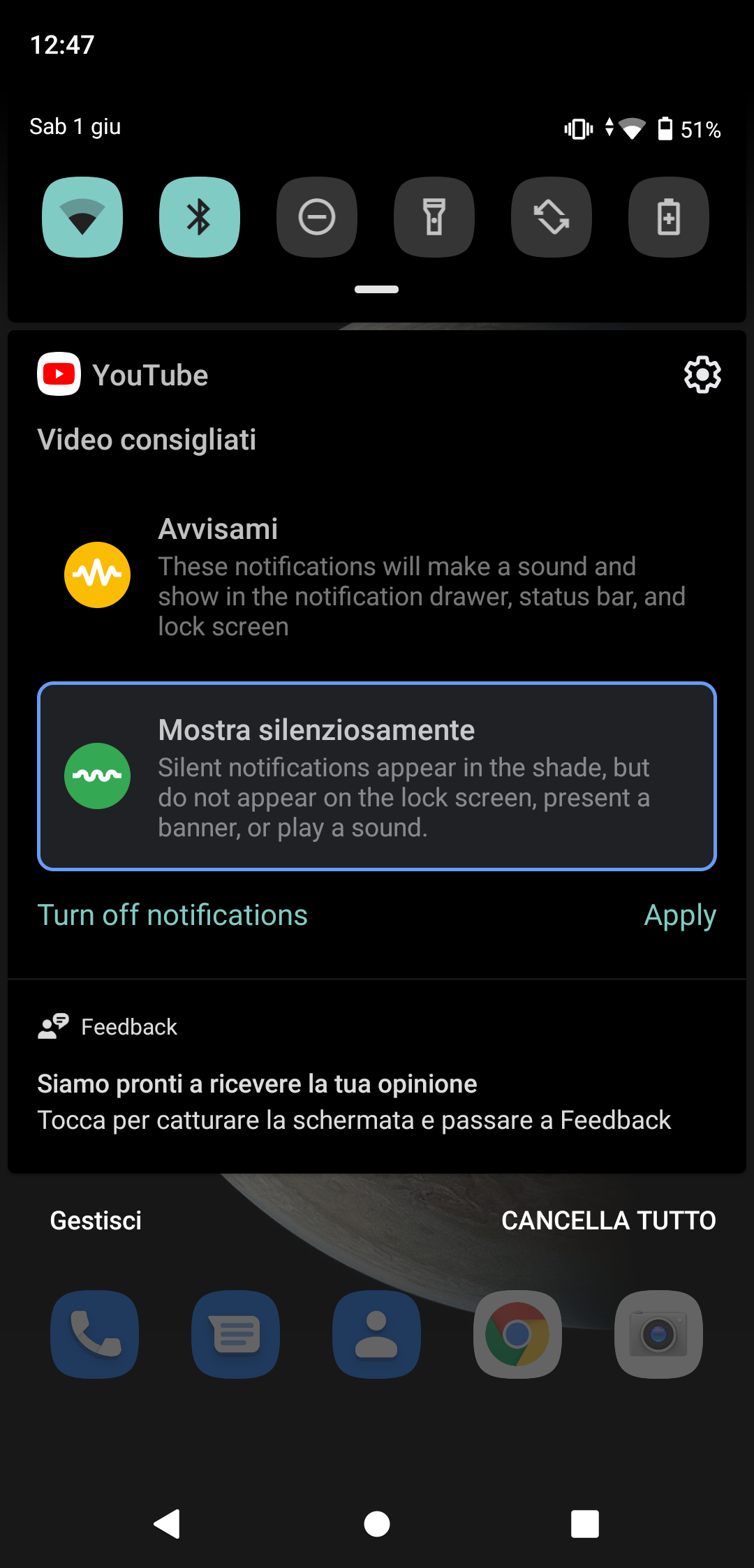The height and width of the screenshot is (1568, 754).
Task: Expand quick settings using the handle bar
Action: click(376, 289)
